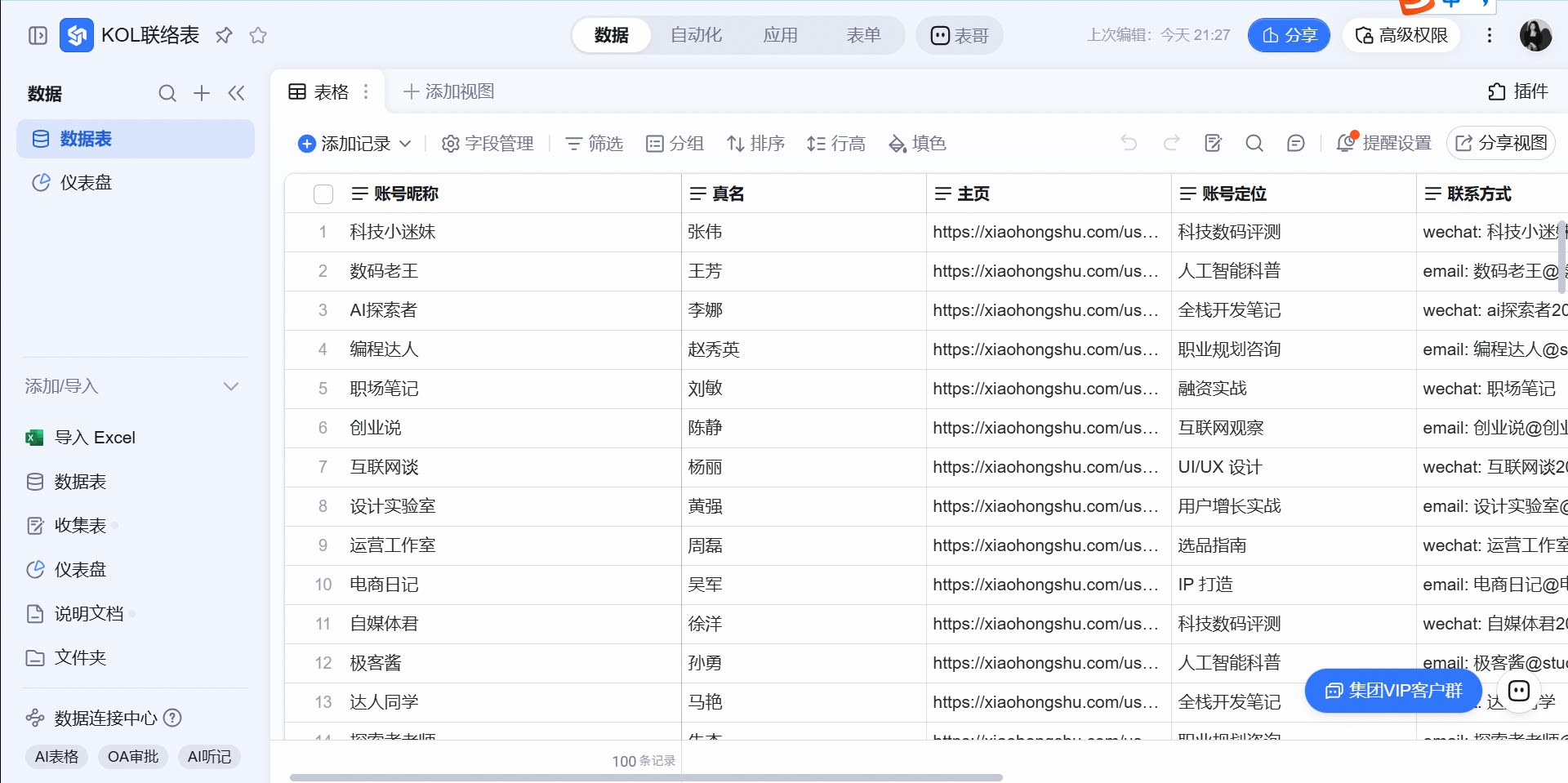Search within the 数据 sidebar

point(167,94)
